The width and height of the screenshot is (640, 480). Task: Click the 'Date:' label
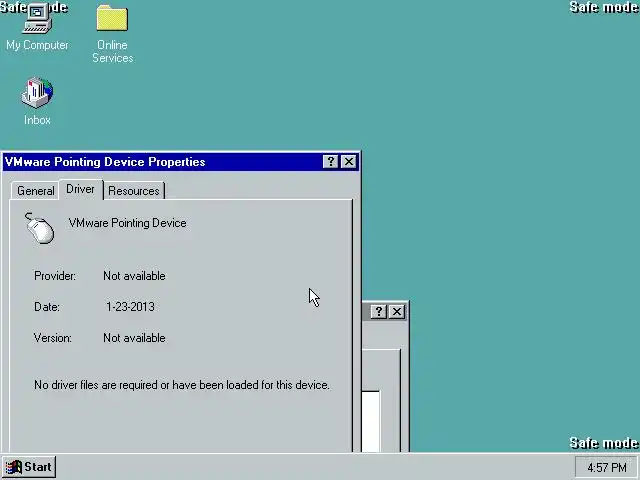(47, 307)
